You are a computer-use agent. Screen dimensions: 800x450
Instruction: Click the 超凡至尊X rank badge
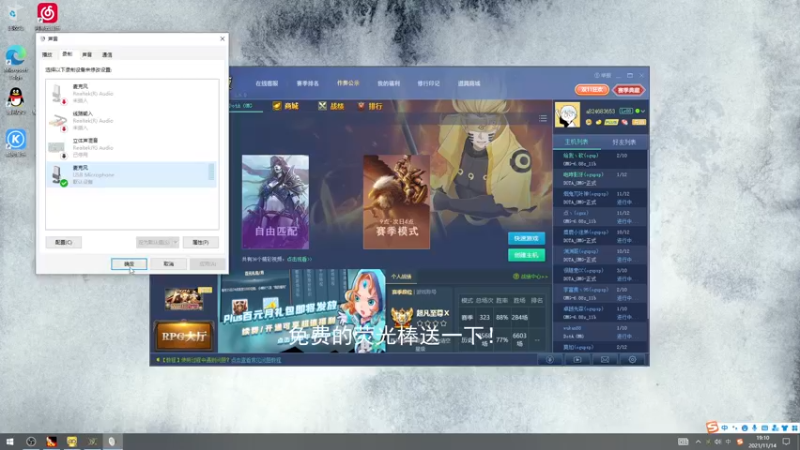click(x=402, y=316)
